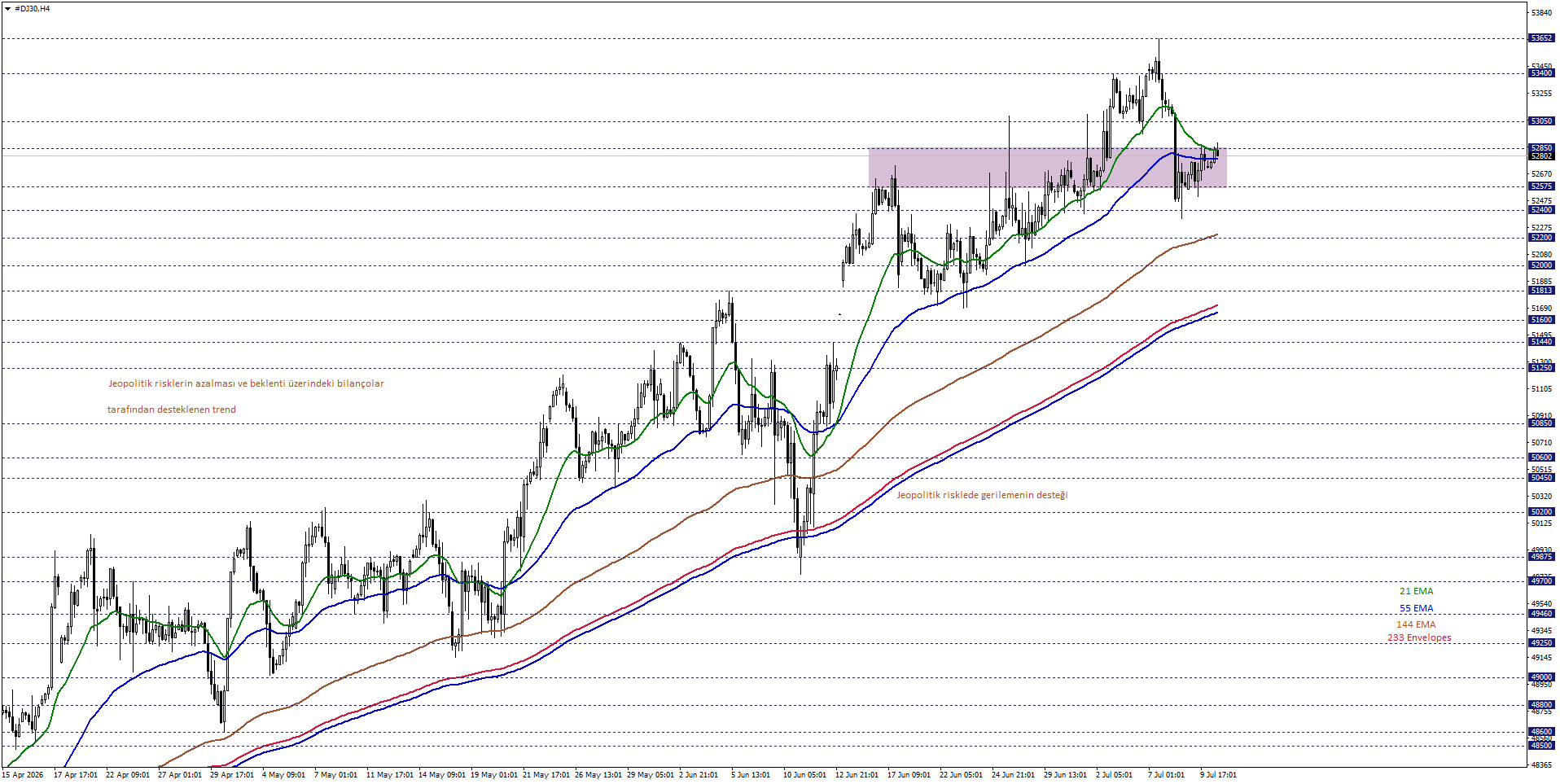Click the 50200 price level tag
The height and width of the screenshot is (784, 1560).
1541,512
